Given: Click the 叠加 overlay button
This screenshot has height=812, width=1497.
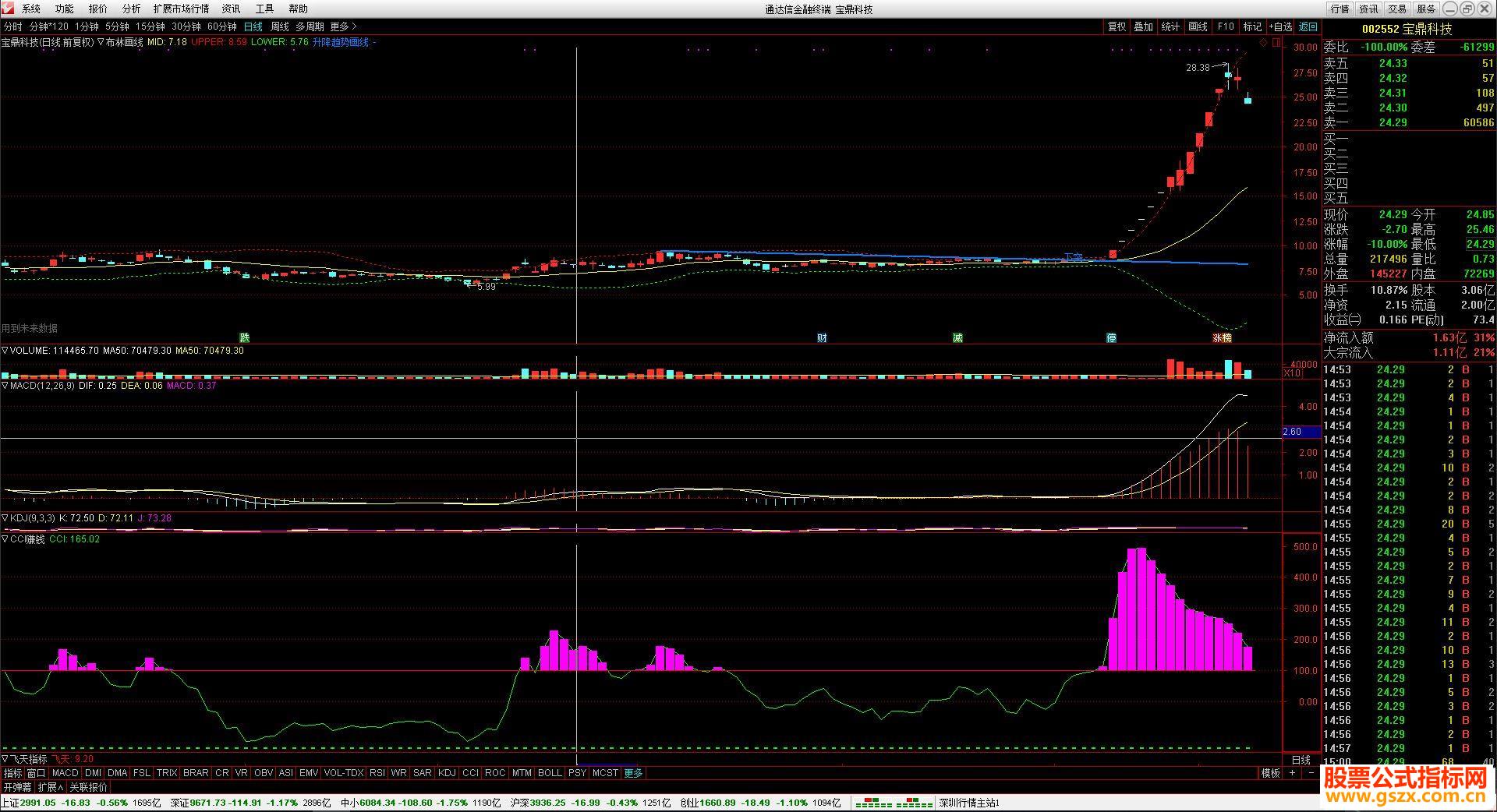Looking at the screenshot, I should tap(1144, 26).
